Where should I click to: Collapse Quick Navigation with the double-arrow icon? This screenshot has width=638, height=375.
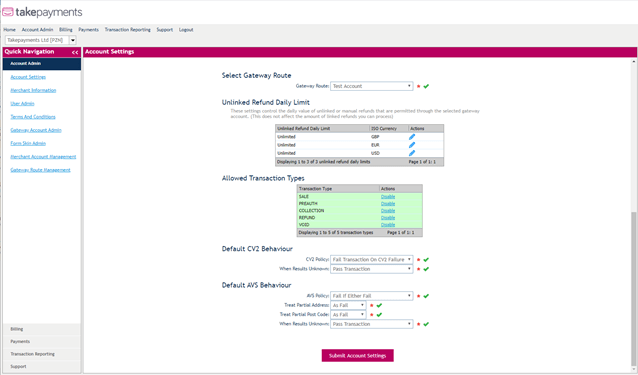(x=75, y=52)
